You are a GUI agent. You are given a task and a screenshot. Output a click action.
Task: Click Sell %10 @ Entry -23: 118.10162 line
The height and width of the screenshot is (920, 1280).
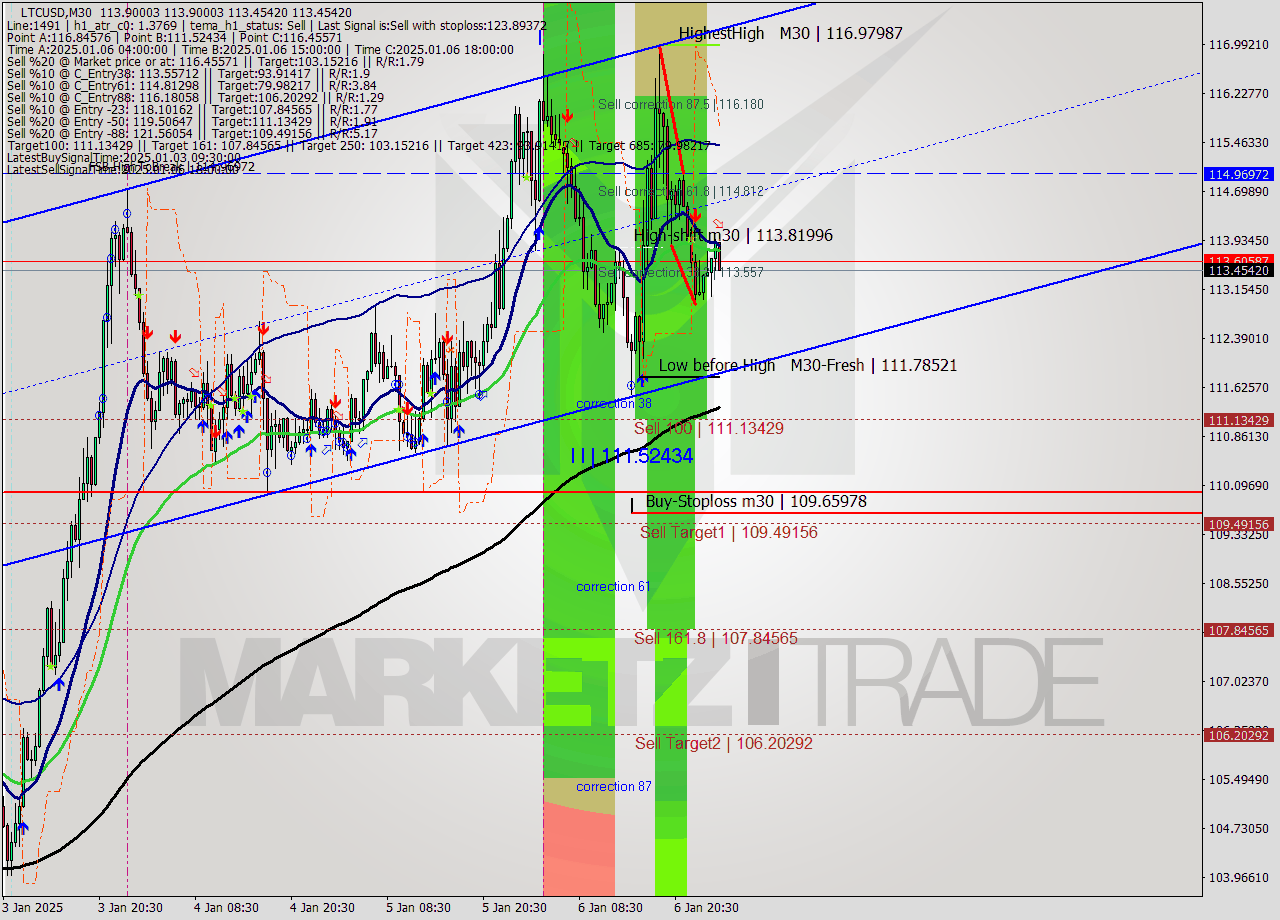point(192,109)
